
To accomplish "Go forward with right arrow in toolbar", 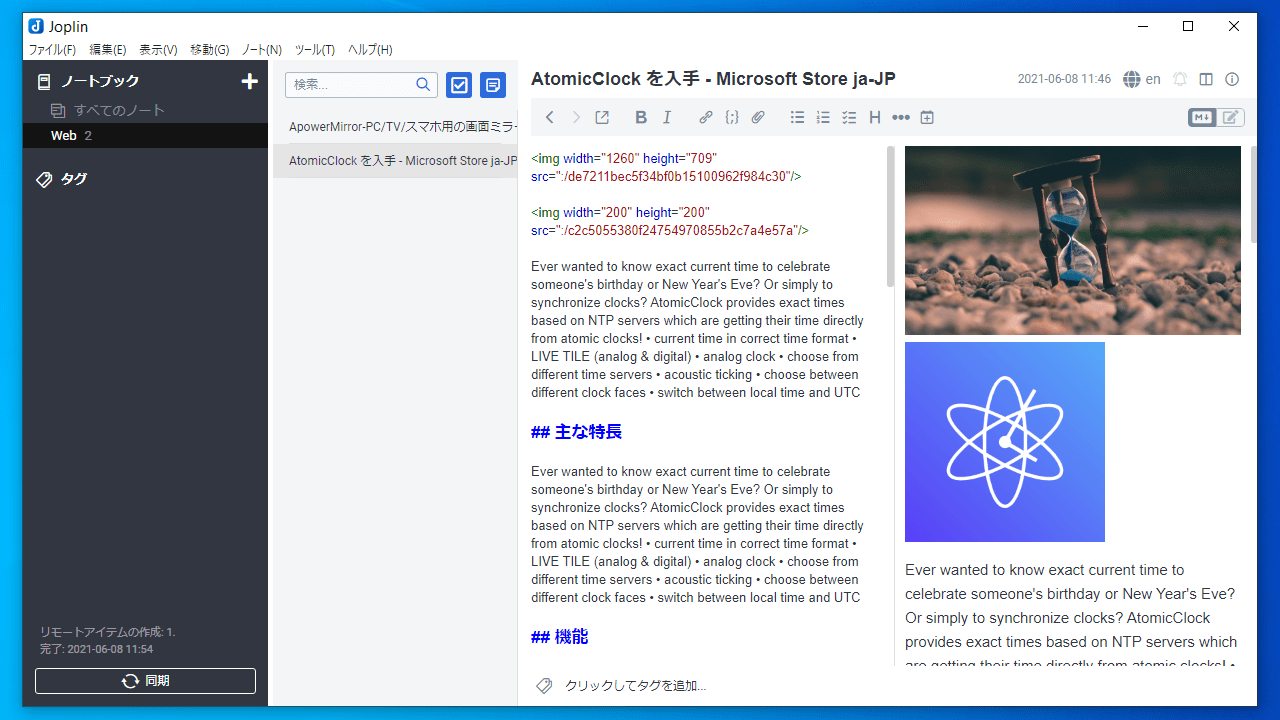I will pos(576,118).
